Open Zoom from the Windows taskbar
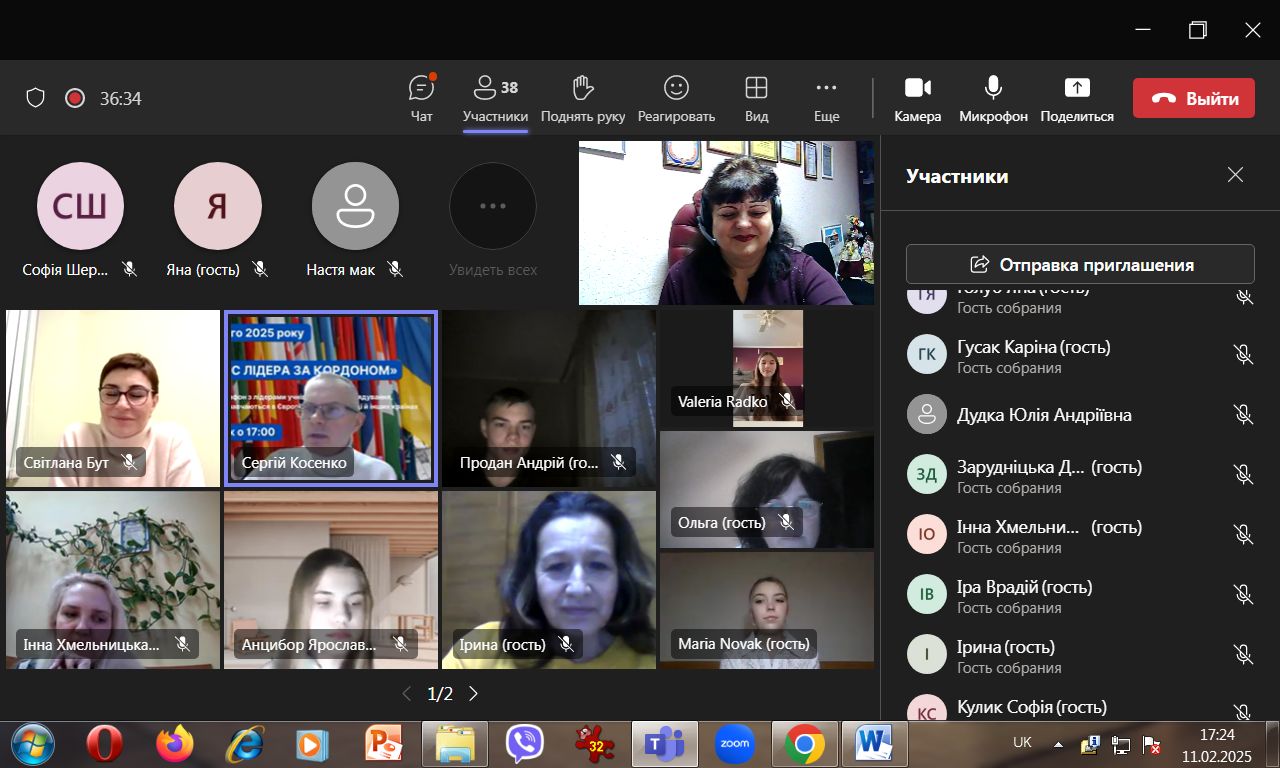The height and width of the screenshot is (768, 1280). tap(734, 744)
